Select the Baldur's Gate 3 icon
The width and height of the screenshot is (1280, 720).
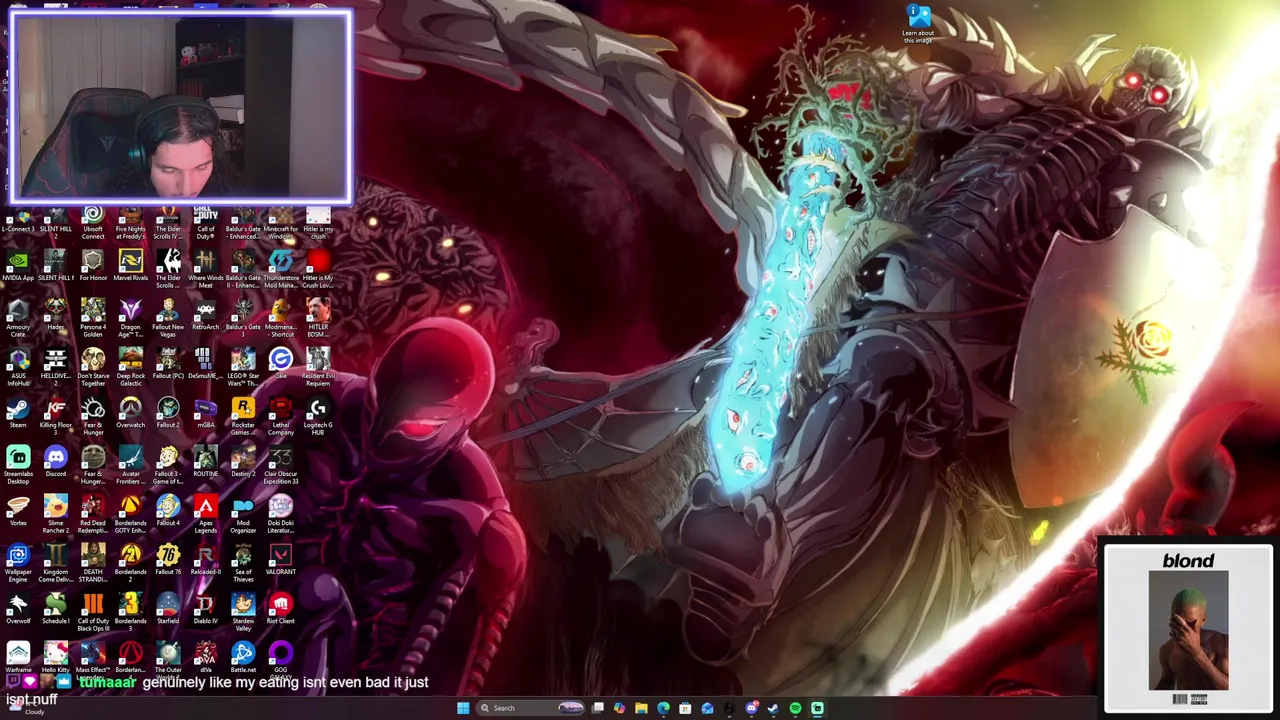[243, 318]
